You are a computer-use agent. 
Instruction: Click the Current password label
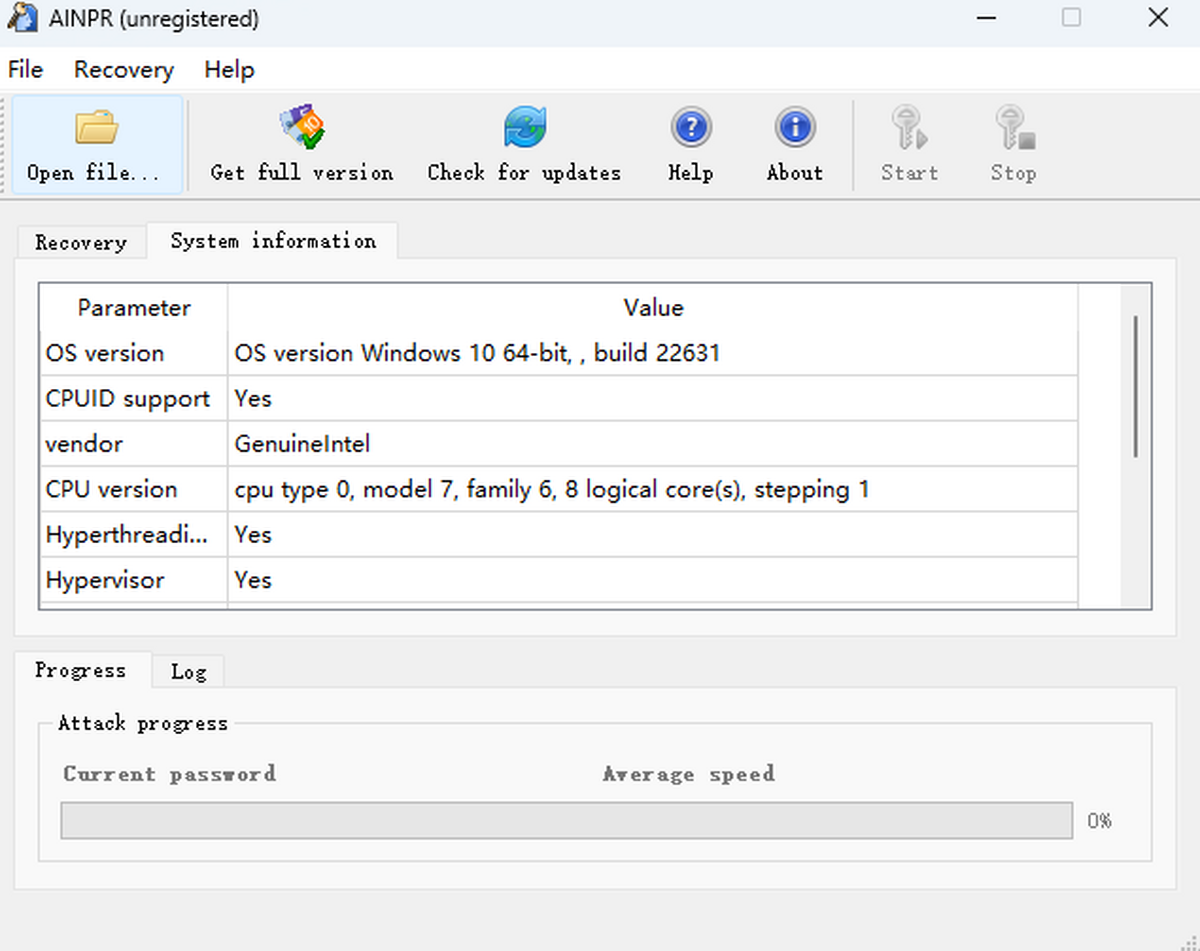[169, 774]
